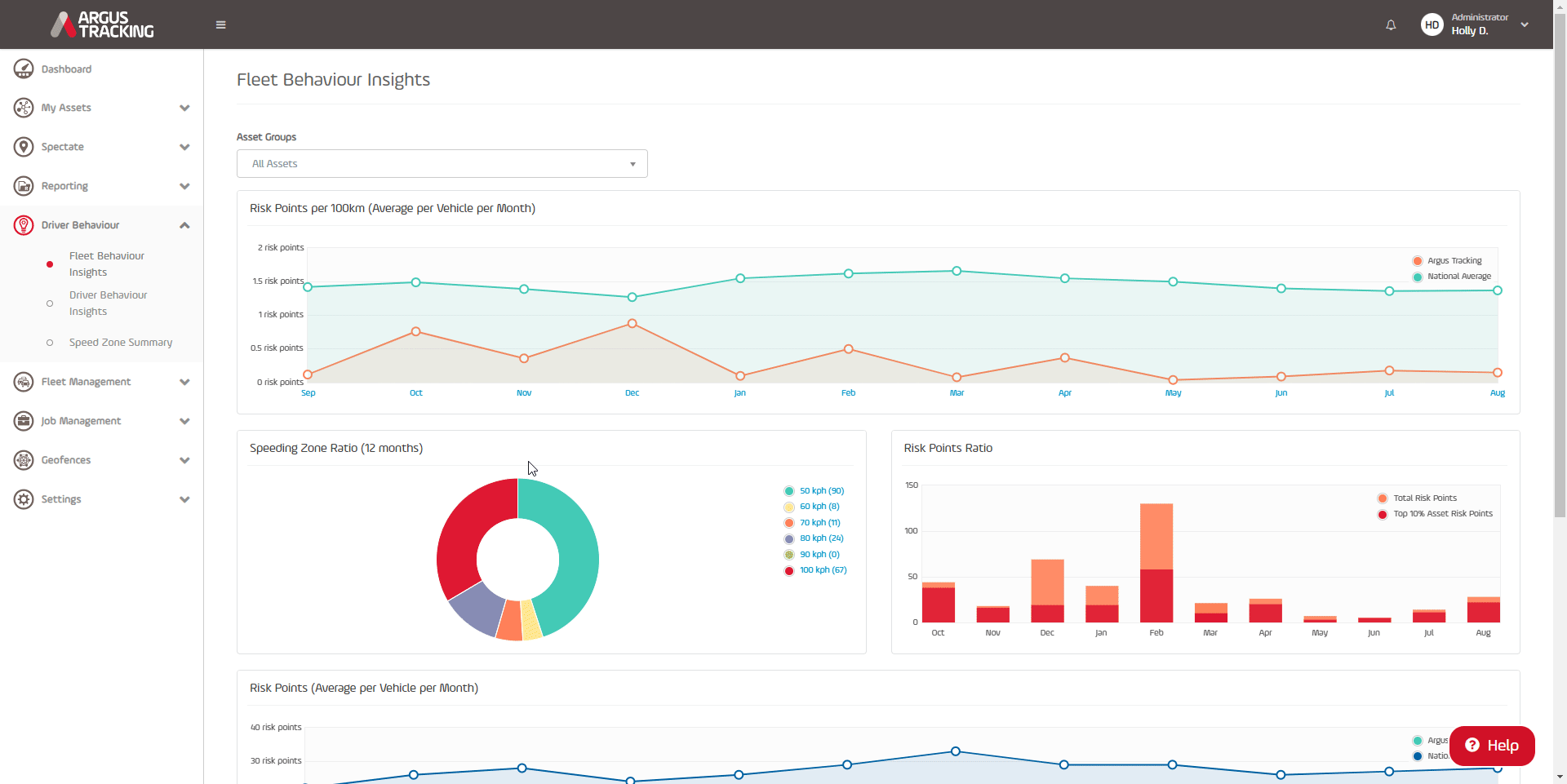Viewport: 1567px width, 784px height.
Task: Toggle Argus Tracking legend in top chart
Action: click(x=1447, y=261)
